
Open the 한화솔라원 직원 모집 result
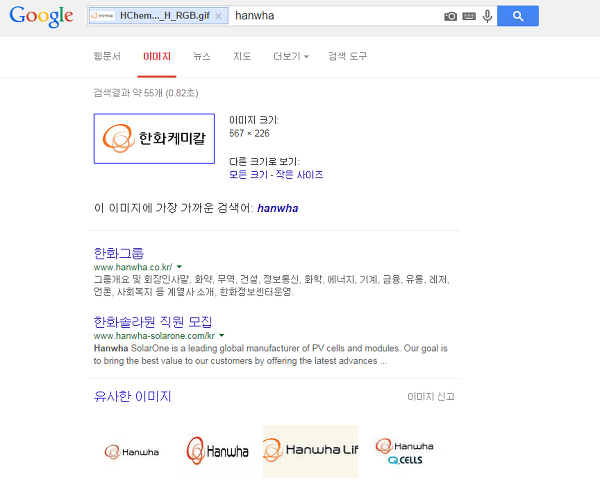[x=153, y=322]
